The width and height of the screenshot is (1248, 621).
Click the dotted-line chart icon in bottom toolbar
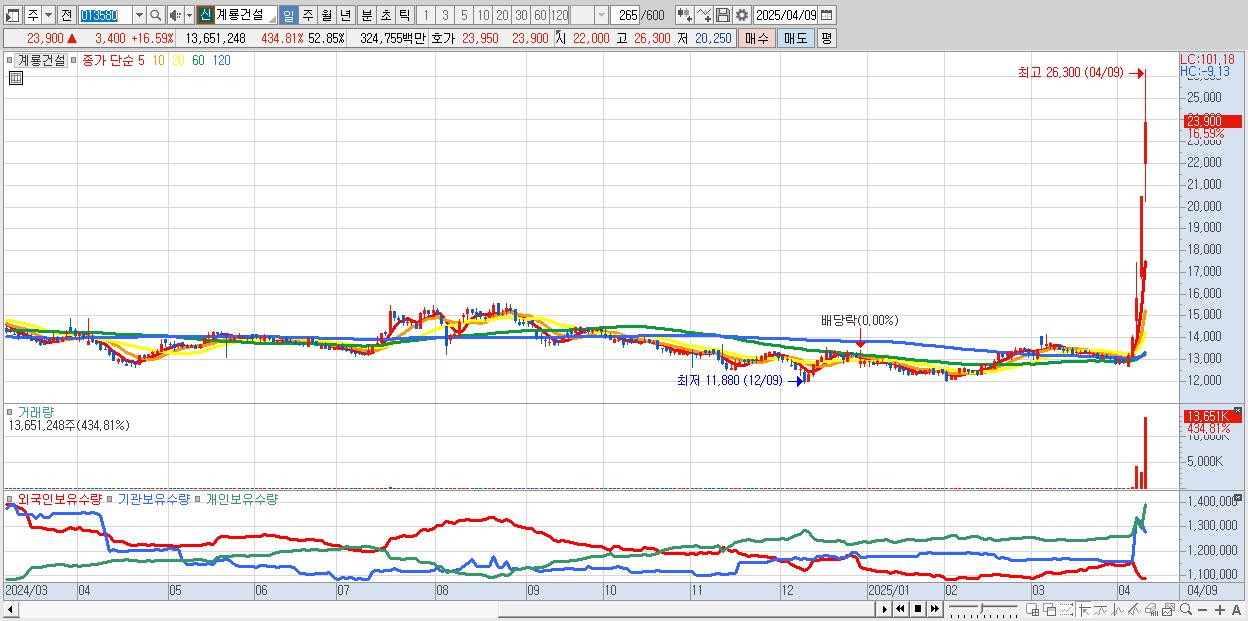(1066, 609)
